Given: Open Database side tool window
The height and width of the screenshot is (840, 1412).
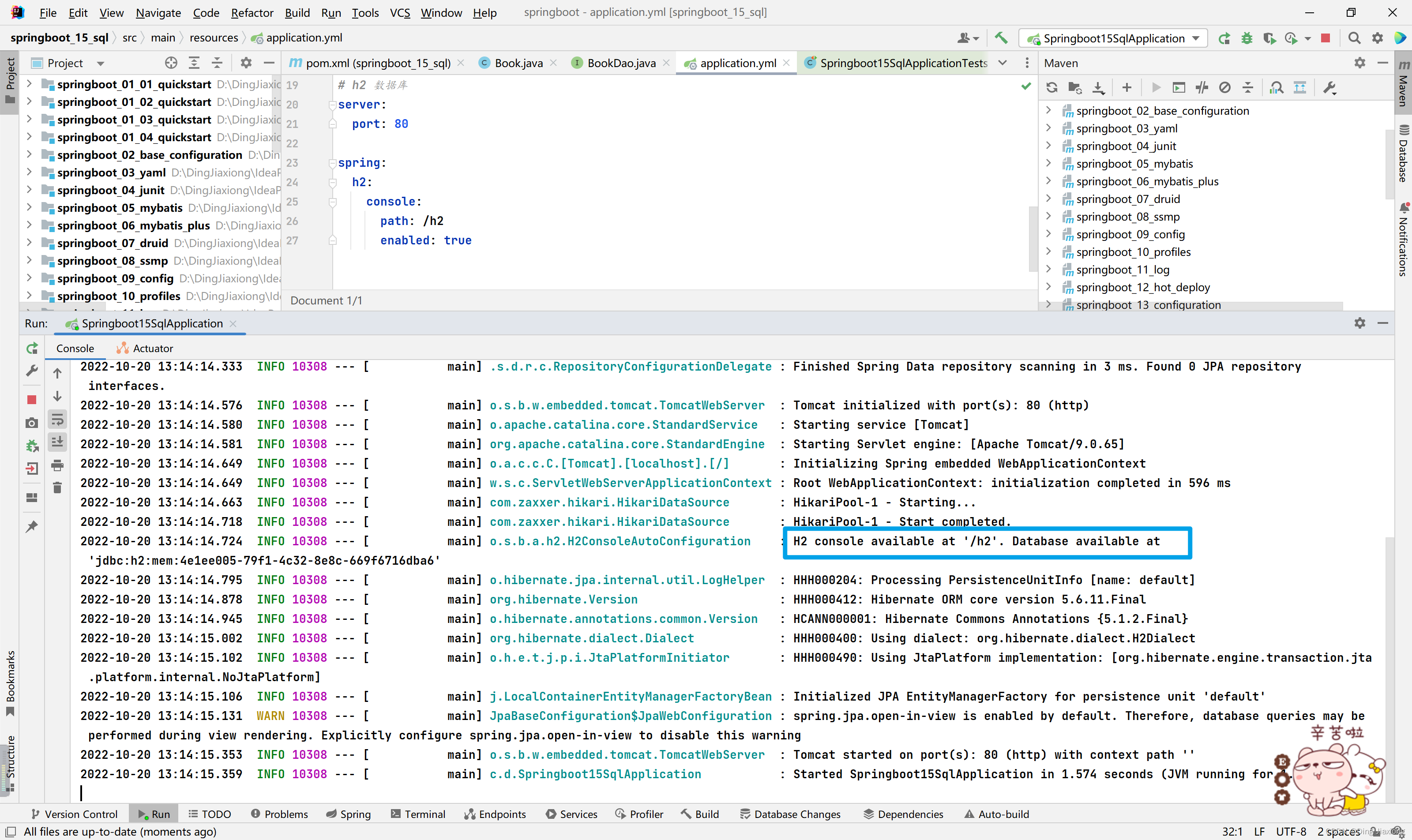Looking at the screenshot, I should (1403, 154).
